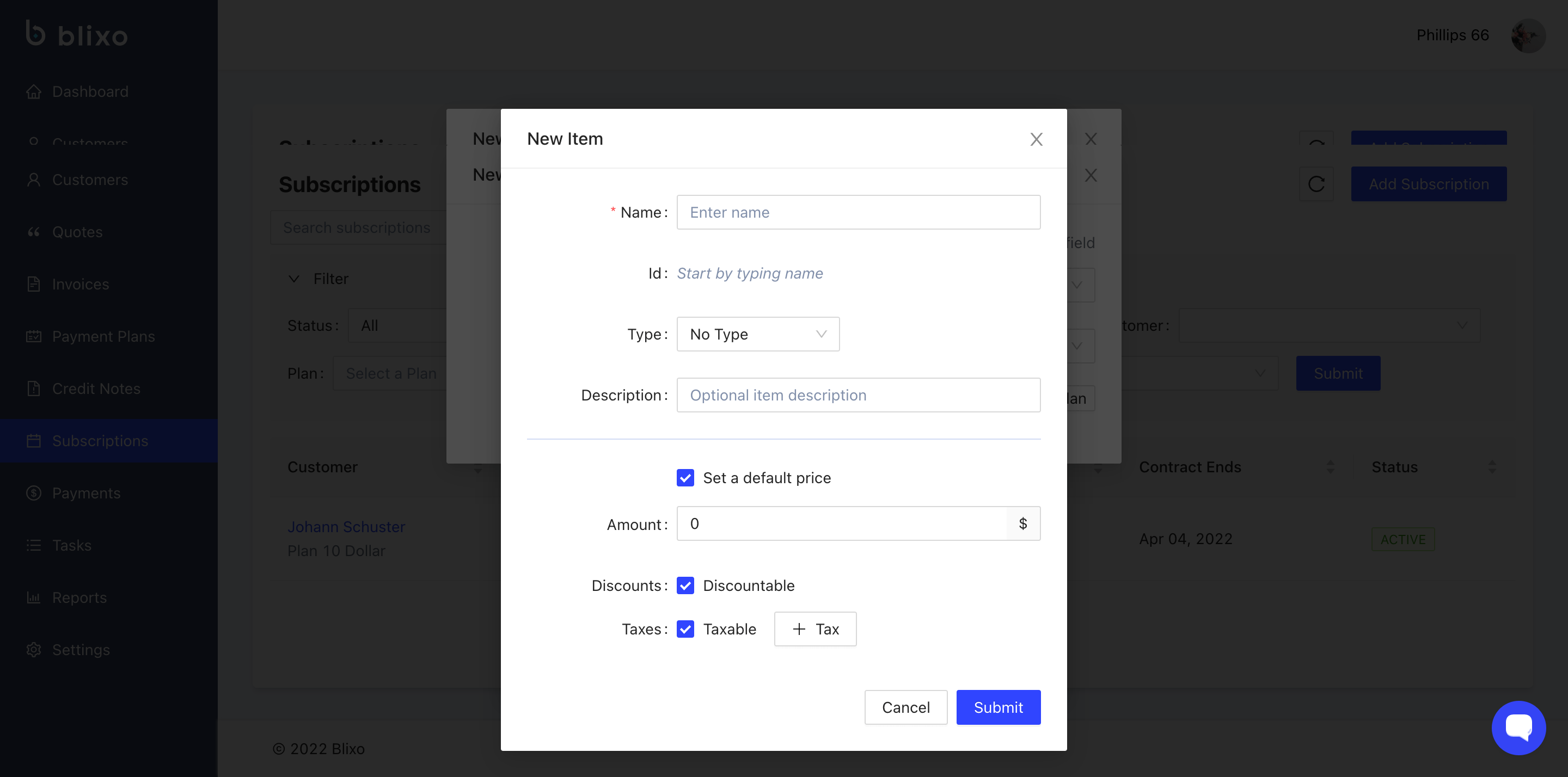Uncheck Set a default price checkbox
Image resolution: width=1568 pixels, height=777 pixels.
click(x=685, y=478)
